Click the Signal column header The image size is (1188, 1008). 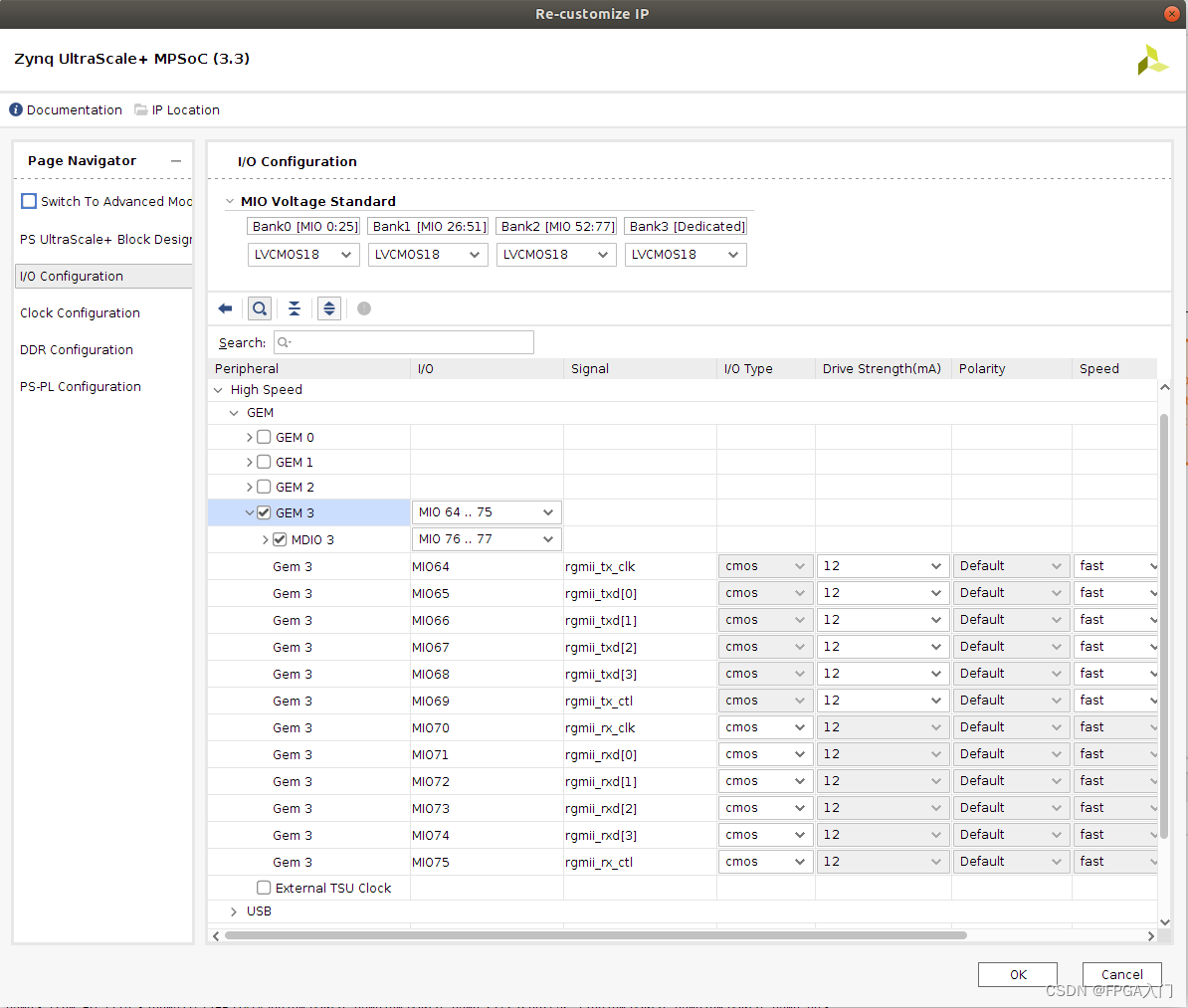point(640,369)
